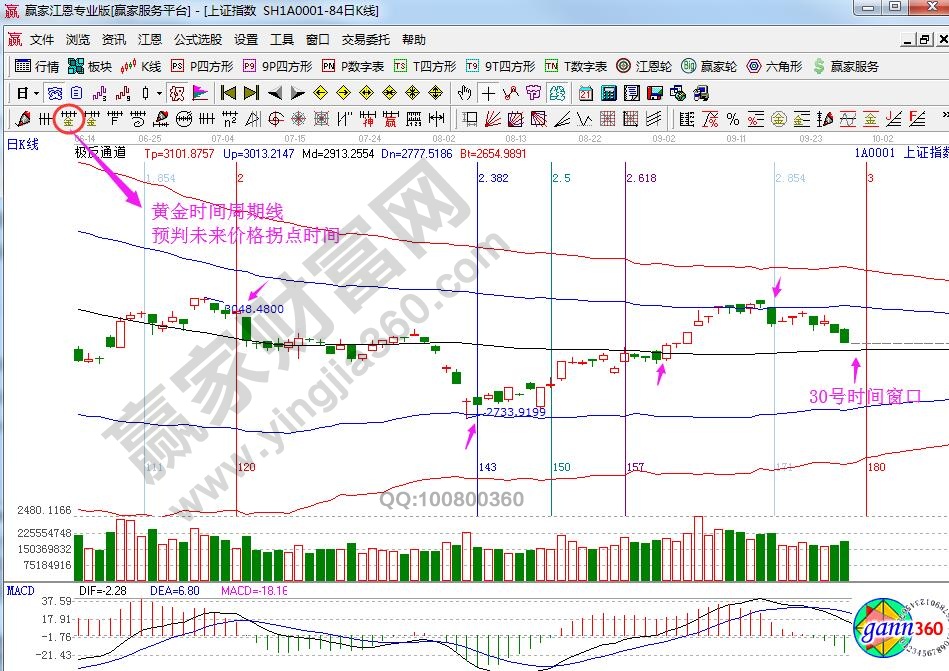Toggle the highlighted pink 权 toolbar button
949x671 pixels.
pyautogui.click(x=177, y=93)
